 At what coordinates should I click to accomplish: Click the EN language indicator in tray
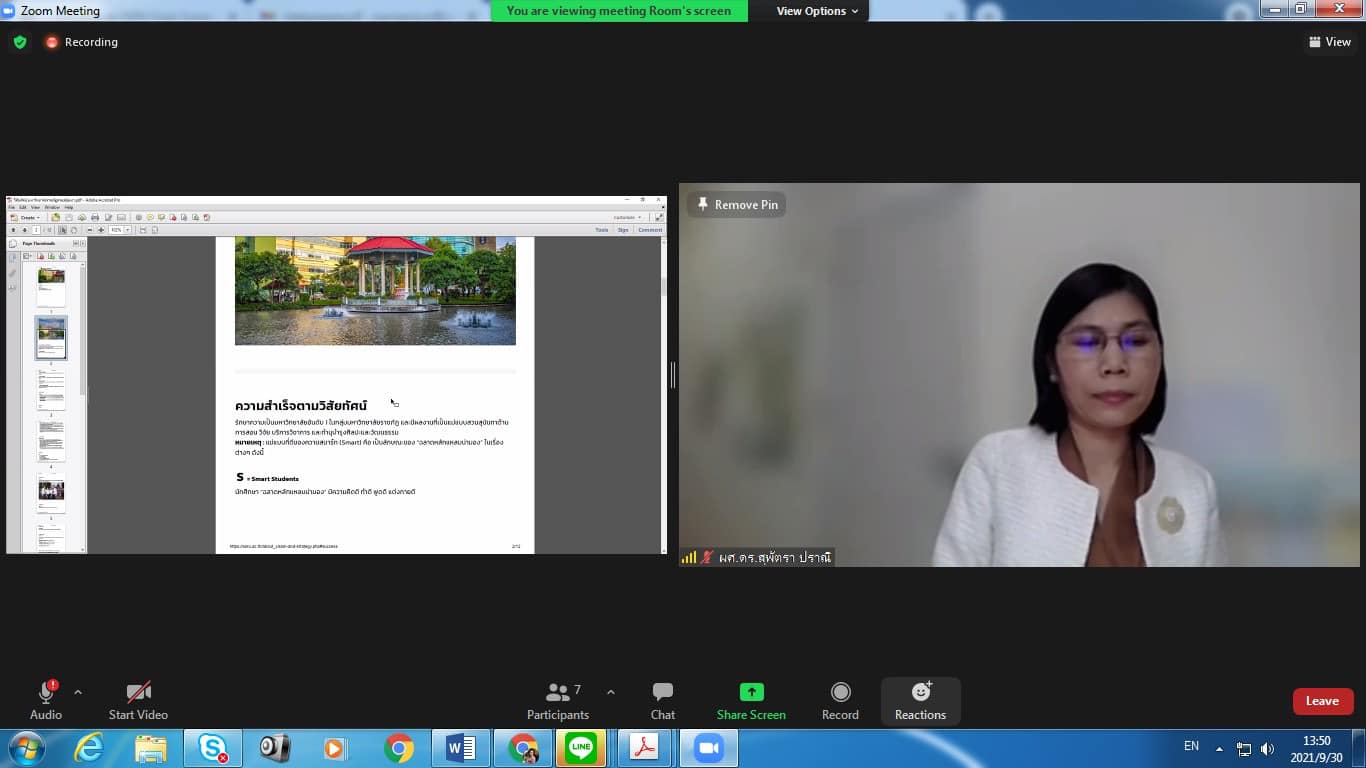pos(1191,746)
